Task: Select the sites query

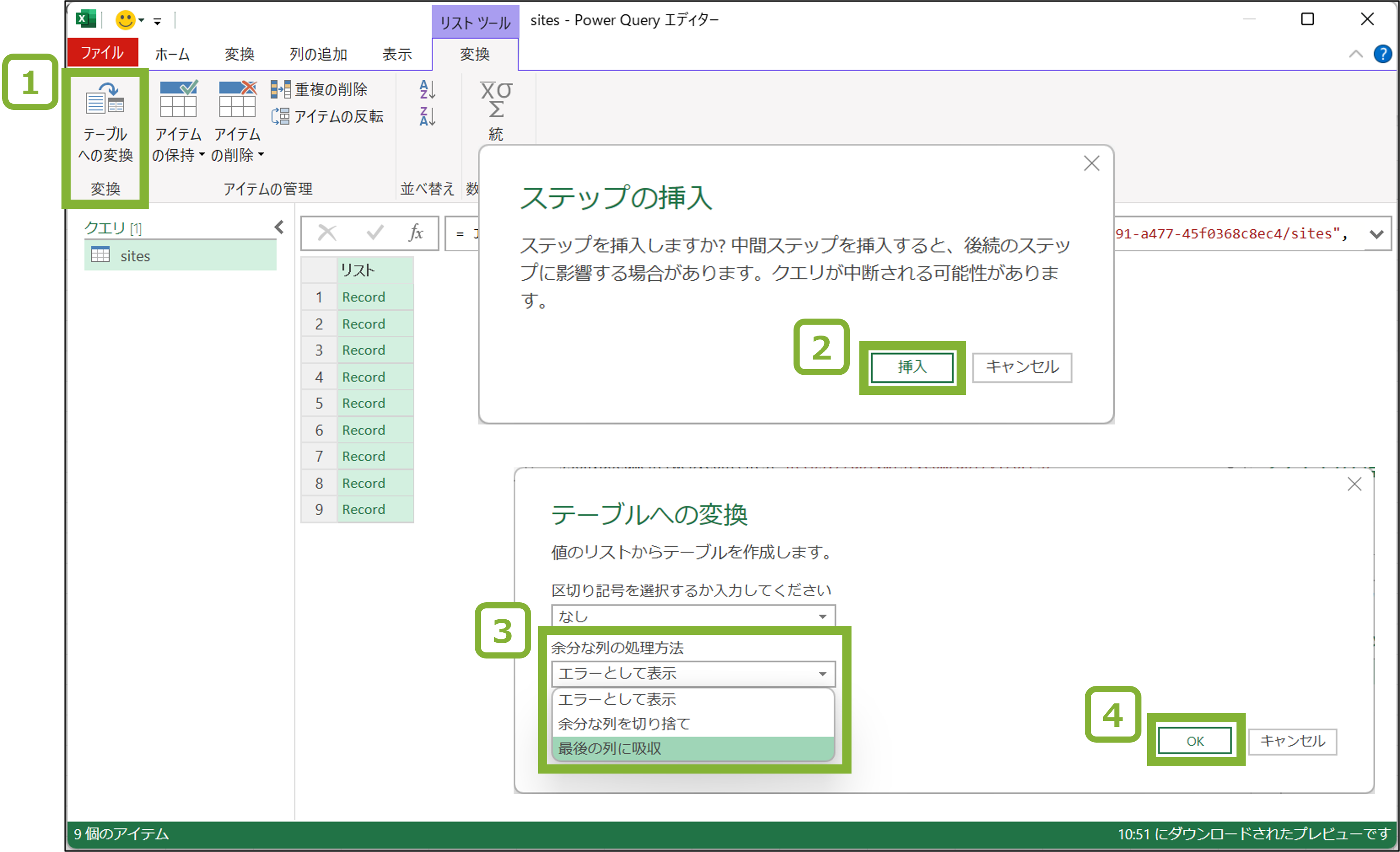Action: (135, 255)
